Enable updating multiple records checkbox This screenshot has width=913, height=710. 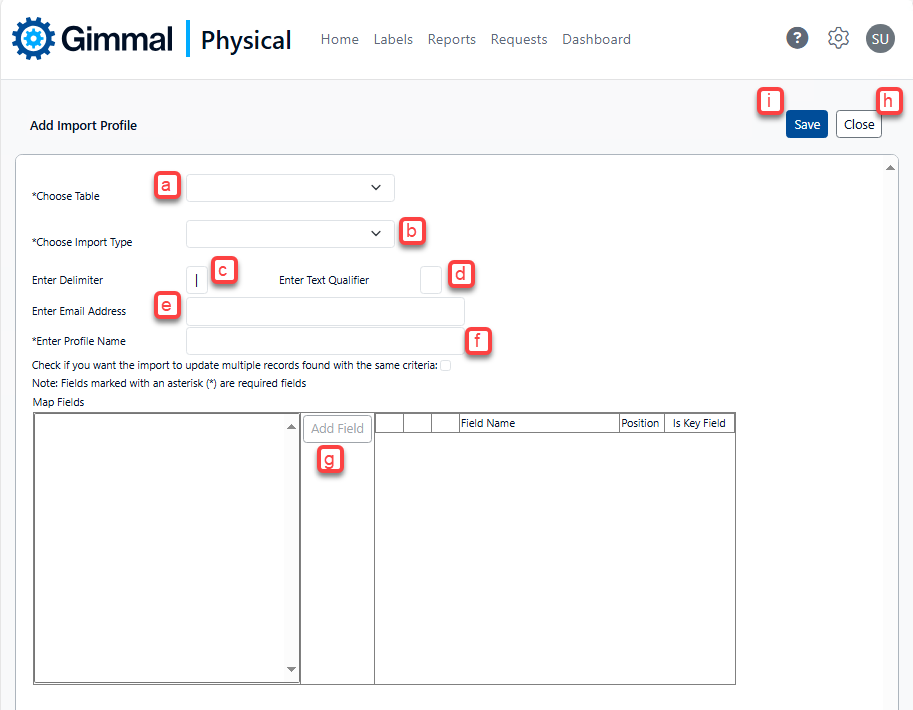click(x=446, y=366)
